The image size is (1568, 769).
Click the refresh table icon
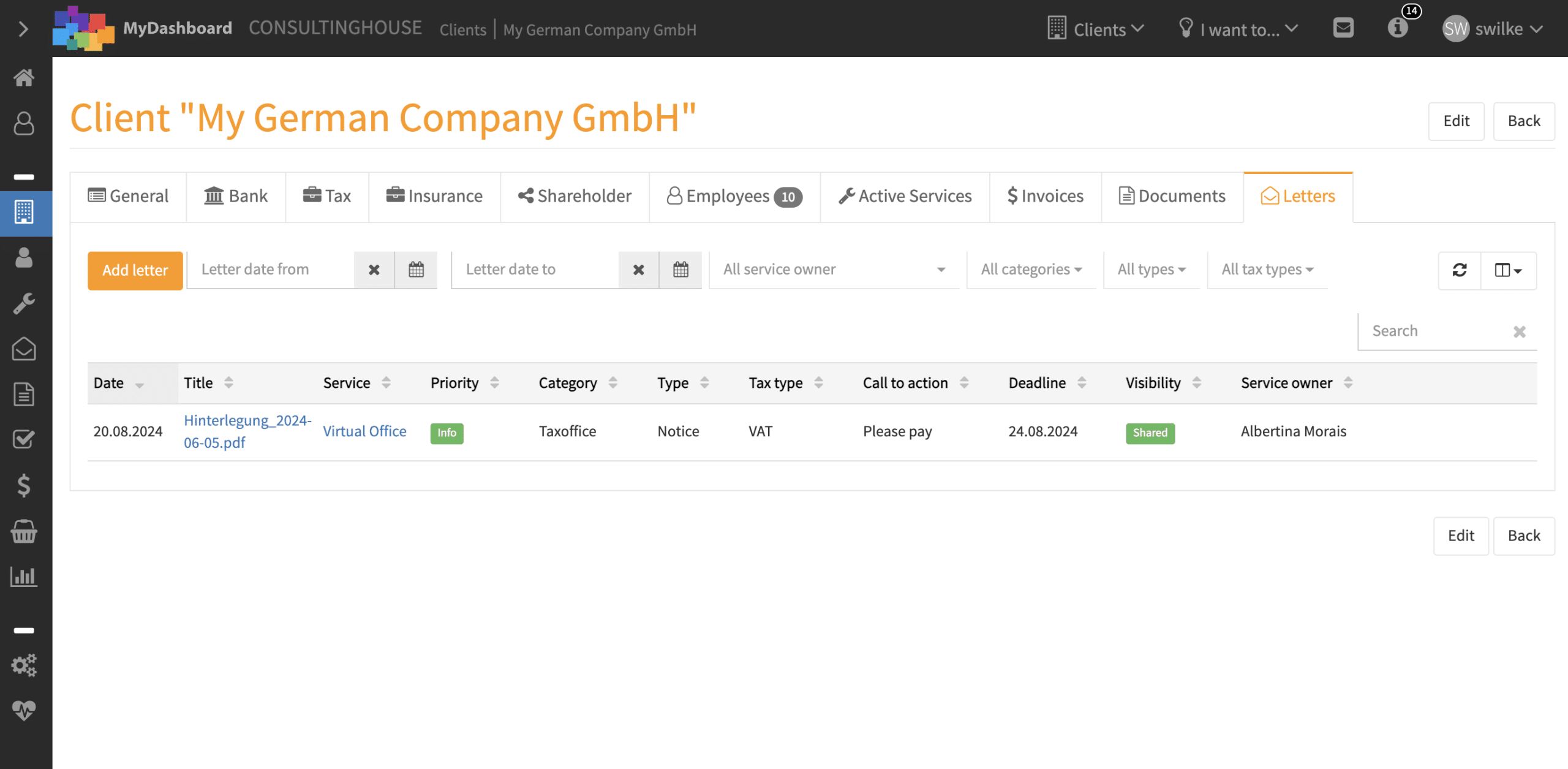click(1460, 270)
